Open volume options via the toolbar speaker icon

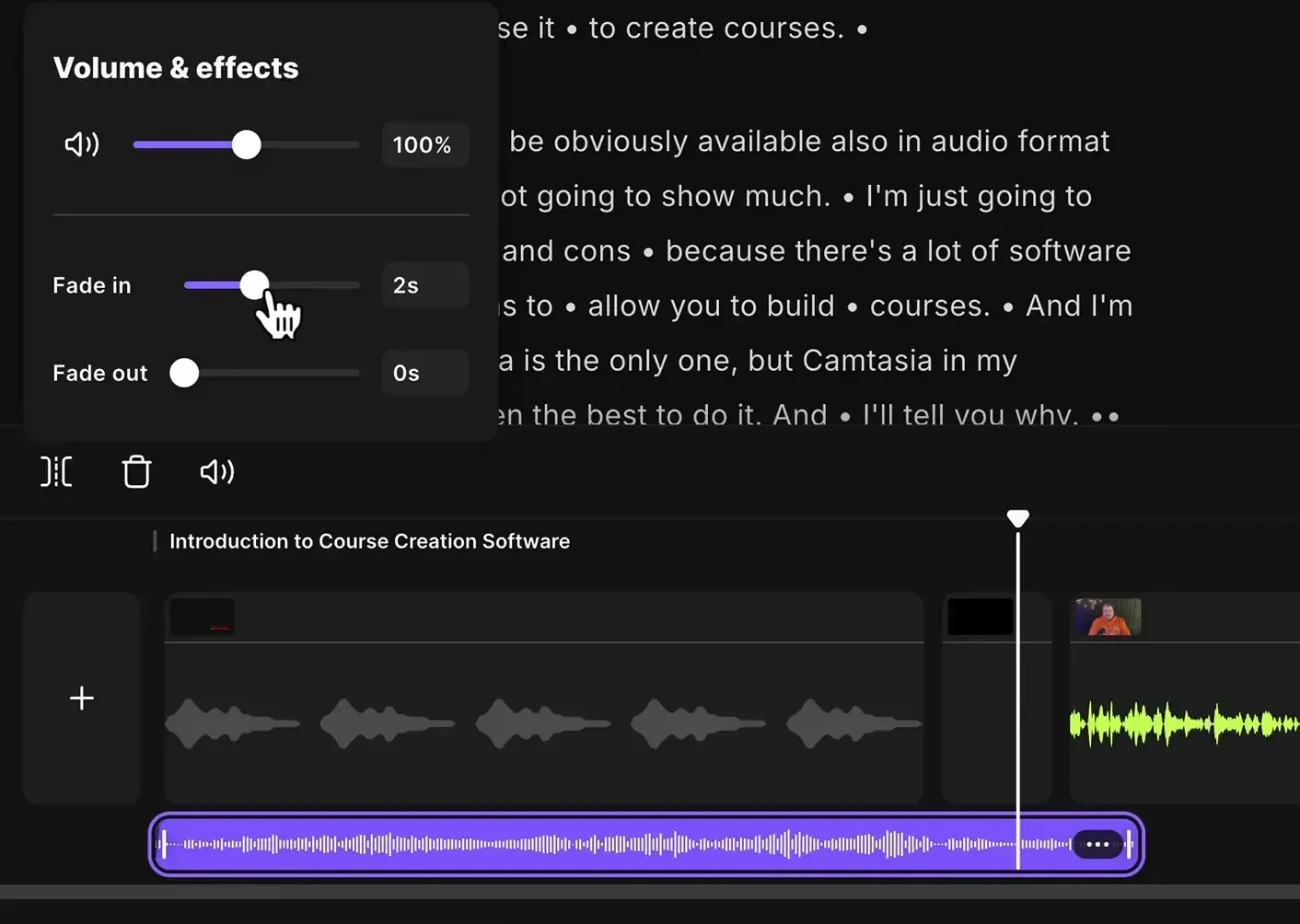tap(216, 471)
